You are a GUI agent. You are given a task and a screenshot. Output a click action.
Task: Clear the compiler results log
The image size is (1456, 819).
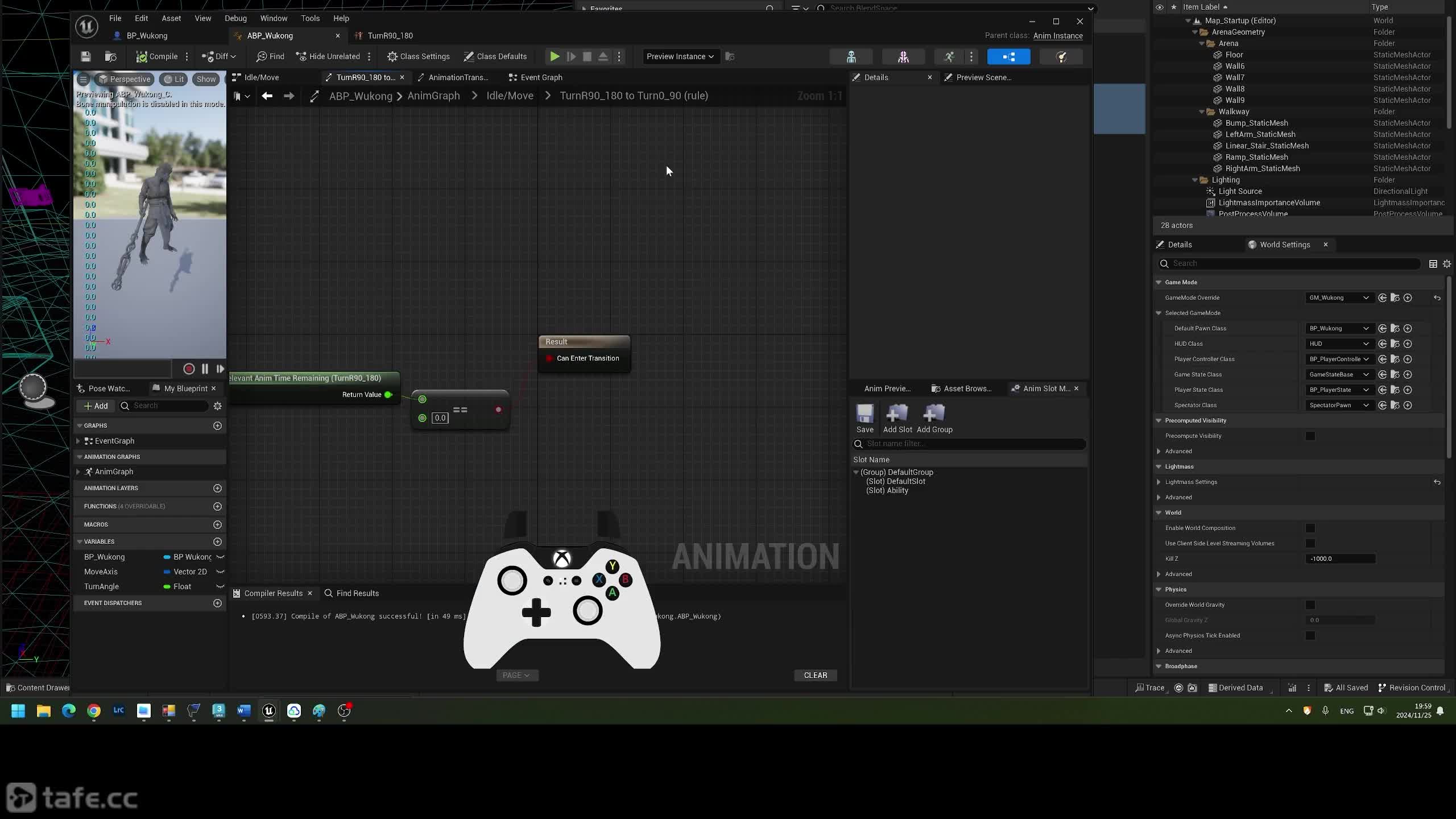(815, 675)
